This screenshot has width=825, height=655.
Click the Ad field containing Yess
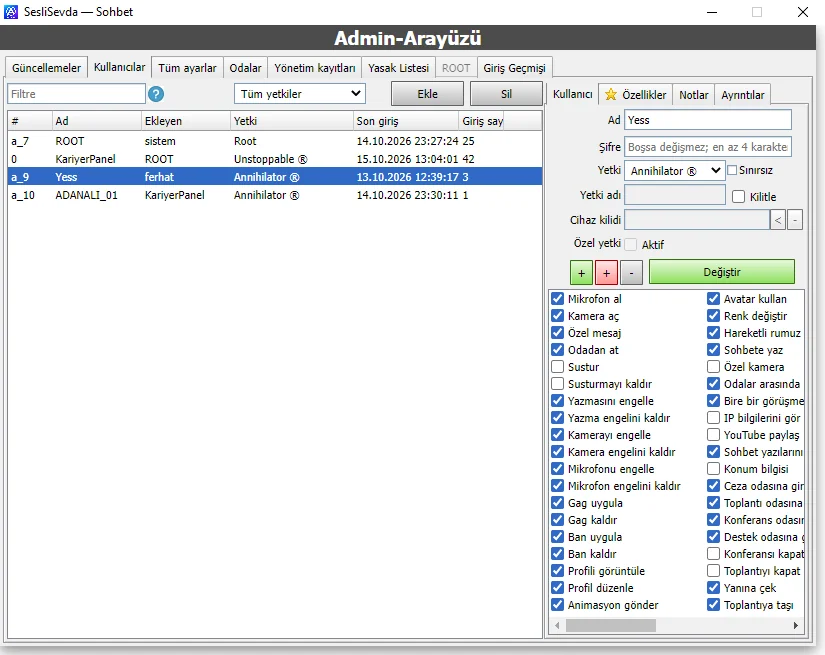708,120
